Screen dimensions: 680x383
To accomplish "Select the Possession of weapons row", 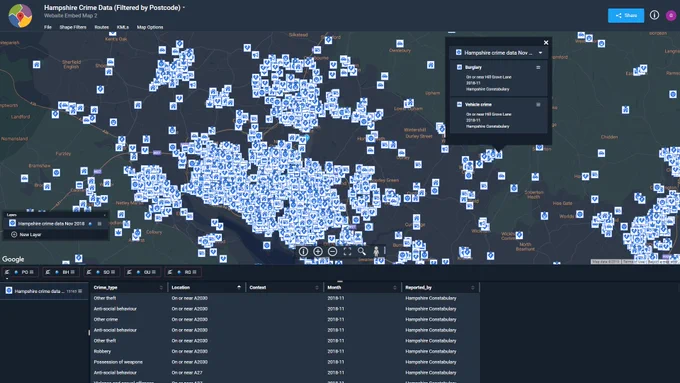I will click(x=284, y=362).
